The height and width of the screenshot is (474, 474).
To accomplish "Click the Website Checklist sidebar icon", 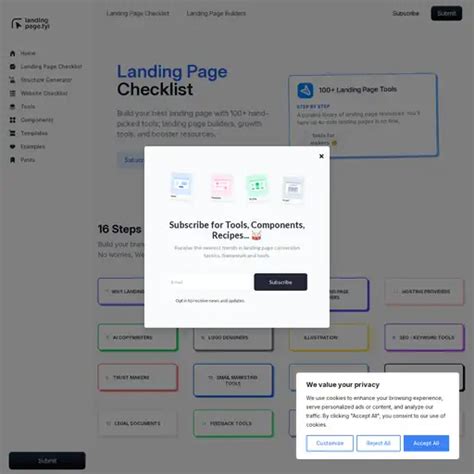I will pos(13,93).
